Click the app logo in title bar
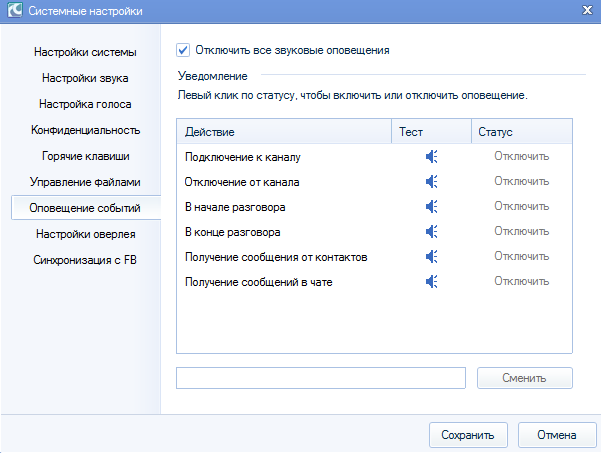The width and height of the screenshot is (601, 453). 15,10
